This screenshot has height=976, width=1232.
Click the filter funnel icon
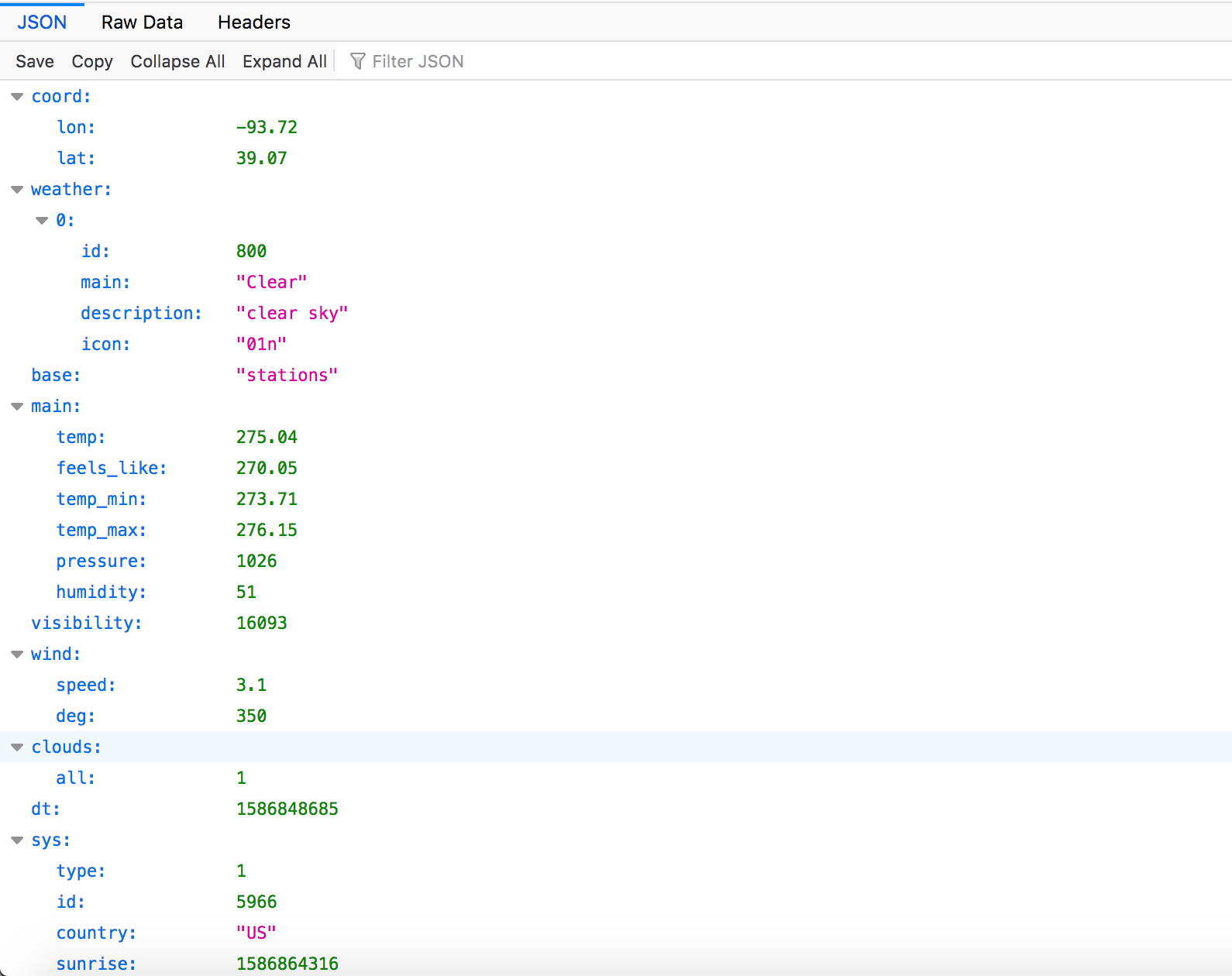[x=357, y=61]
